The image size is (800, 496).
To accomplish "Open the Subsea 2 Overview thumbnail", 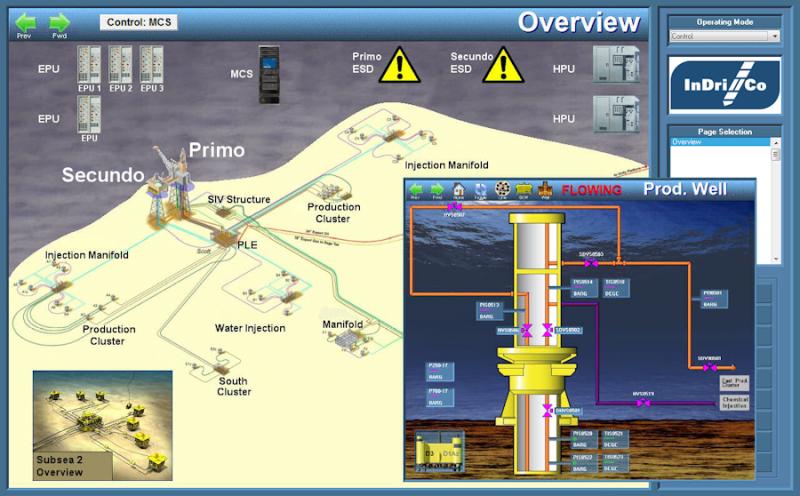I will pyautogui.click(x=103, y=426).
